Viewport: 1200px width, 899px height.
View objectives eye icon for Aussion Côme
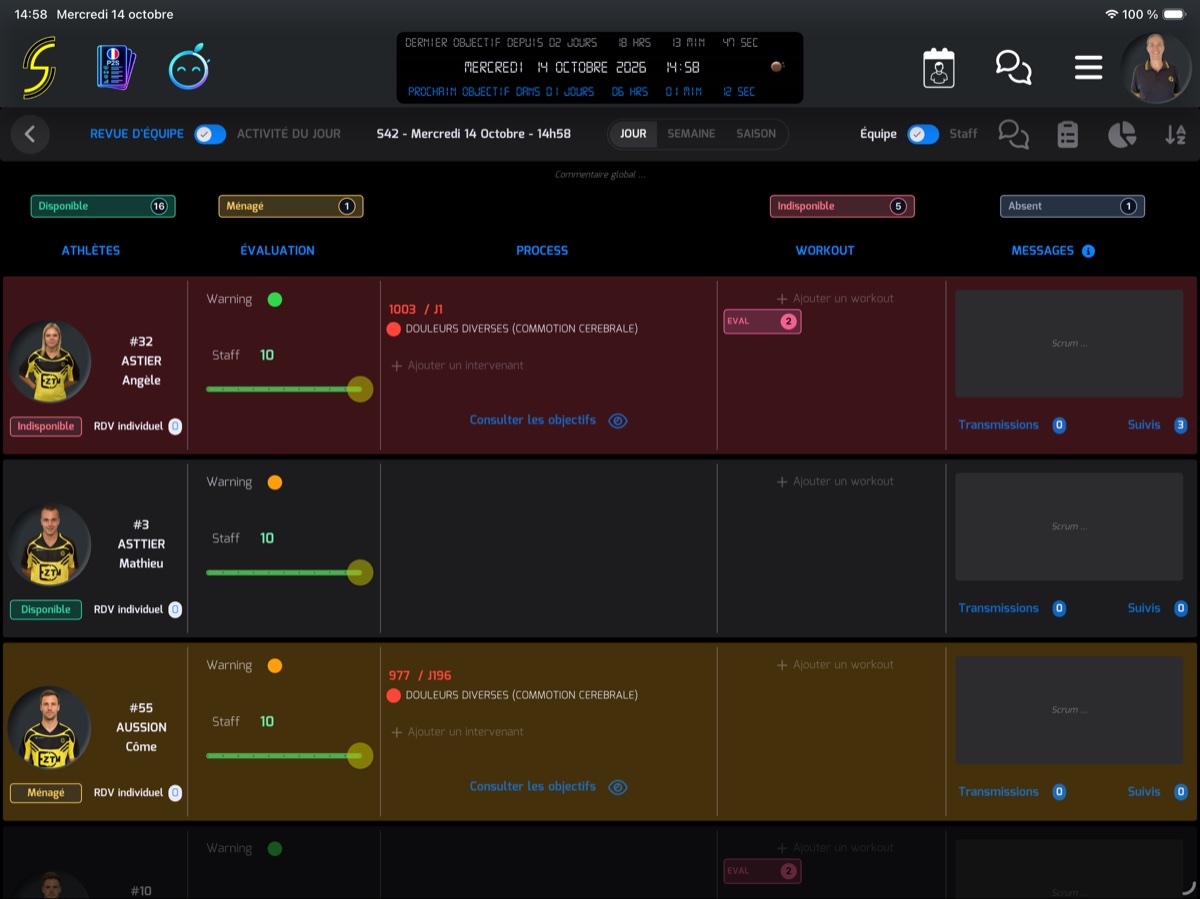pos(618,787)
